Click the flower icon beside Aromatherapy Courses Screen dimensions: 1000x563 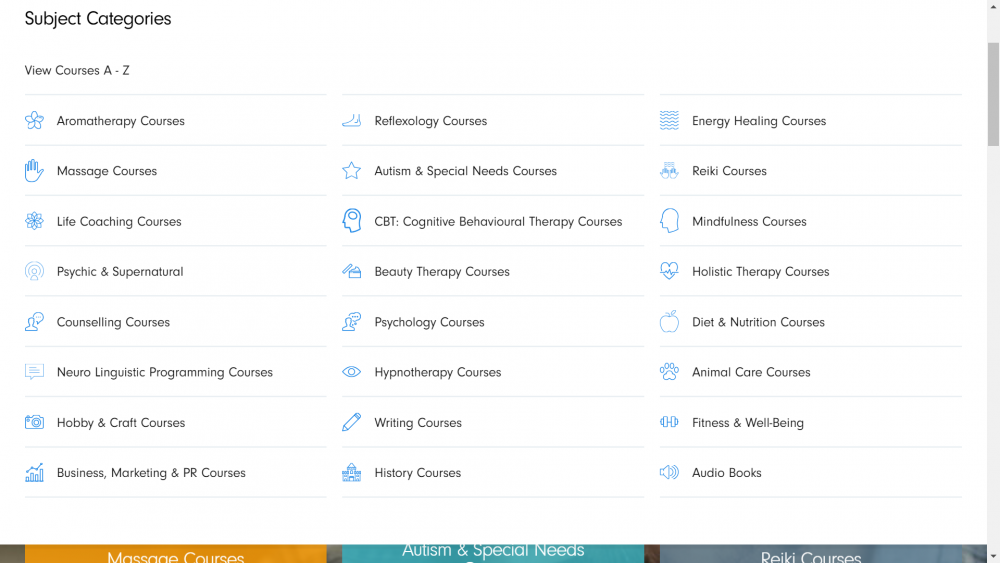point(34,121)
